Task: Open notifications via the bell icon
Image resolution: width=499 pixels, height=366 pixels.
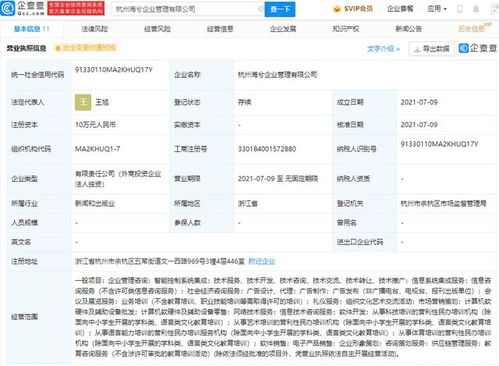Action: (476, 9)
